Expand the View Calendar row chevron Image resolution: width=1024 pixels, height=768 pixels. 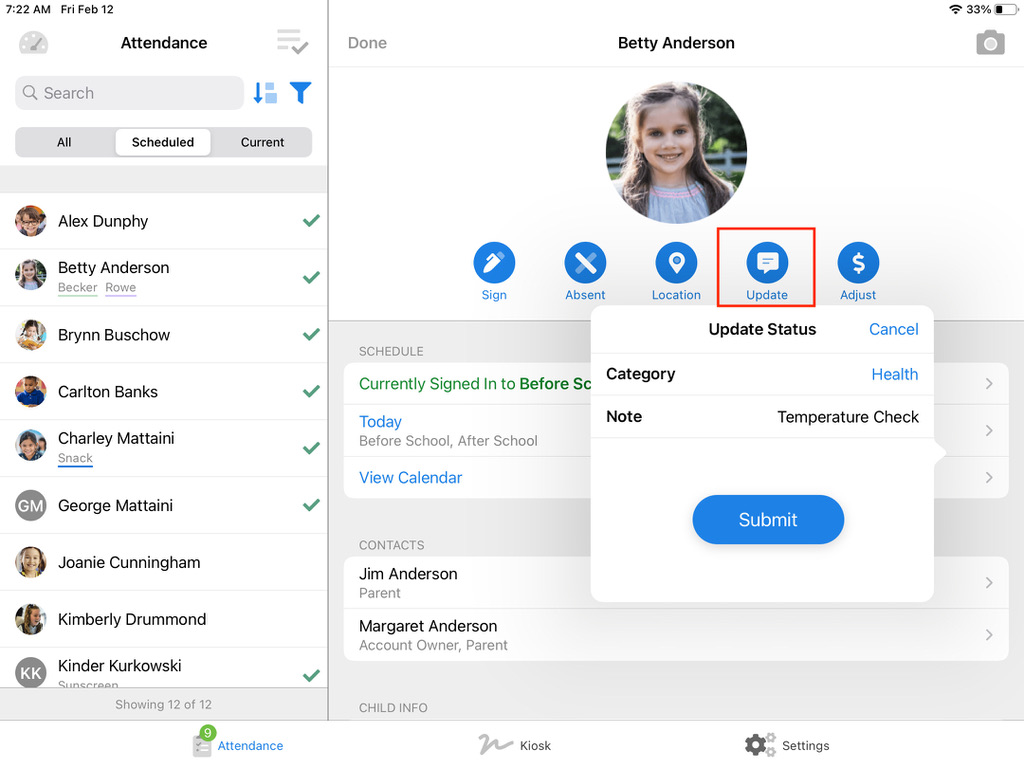989,477
